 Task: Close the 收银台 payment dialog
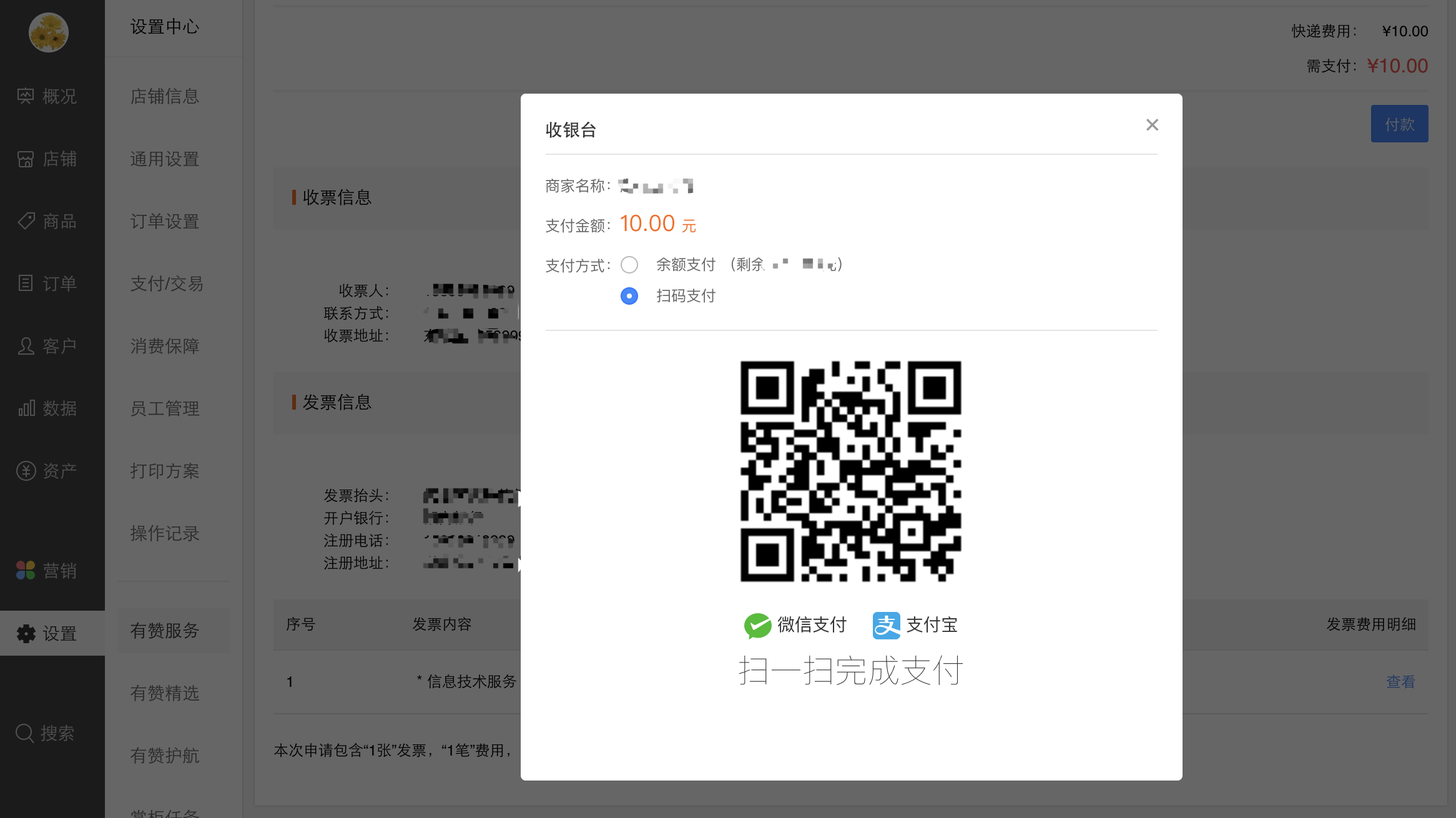pyautogui.click(x=1152, y=125)
